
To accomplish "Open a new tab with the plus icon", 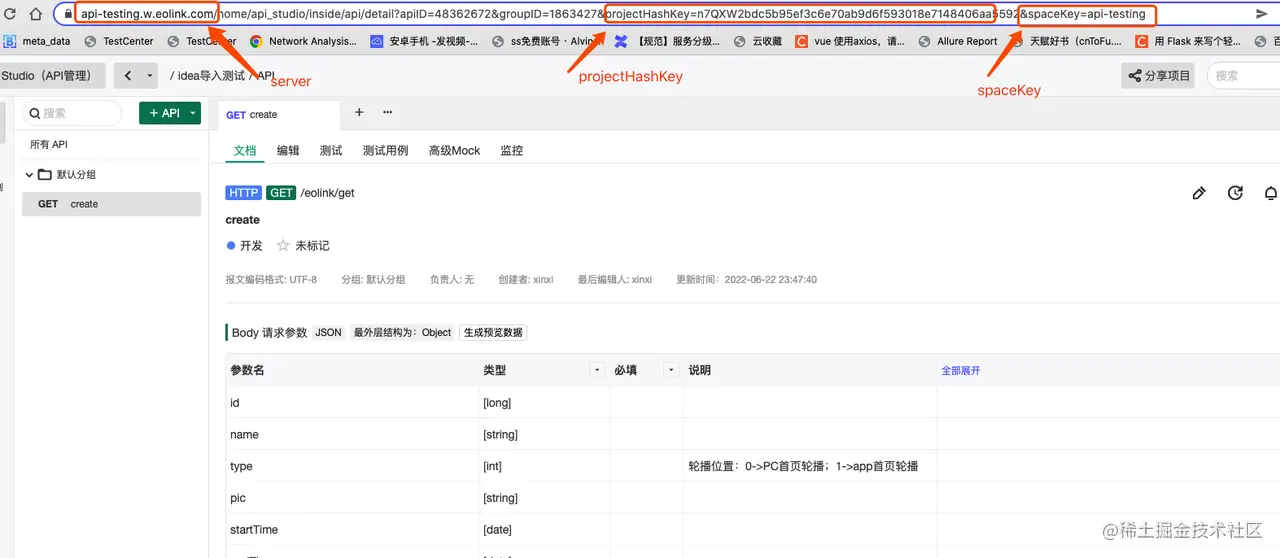I will [359, 113].
